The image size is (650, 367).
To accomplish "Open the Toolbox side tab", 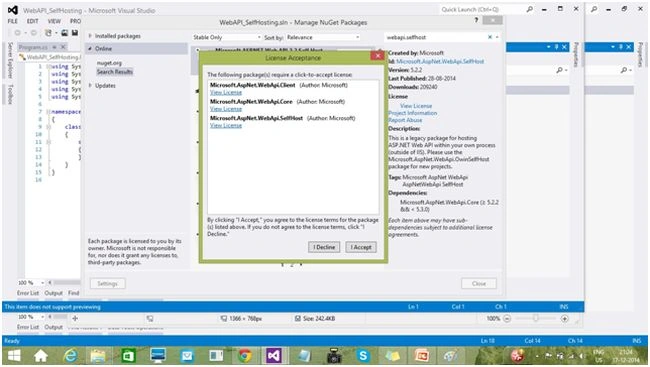I will click(10, 94).
